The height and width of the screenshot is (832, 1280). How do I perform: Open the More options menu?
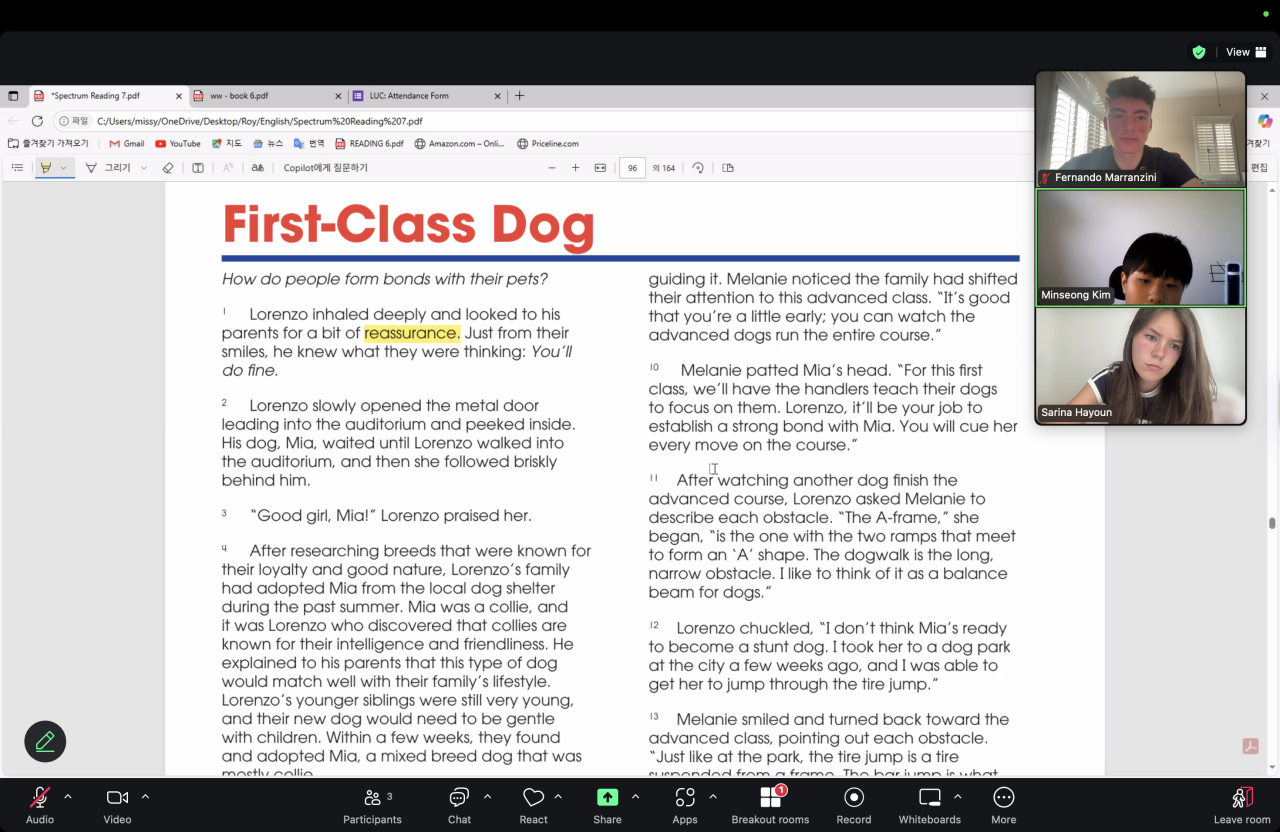tap(1004, 804)
